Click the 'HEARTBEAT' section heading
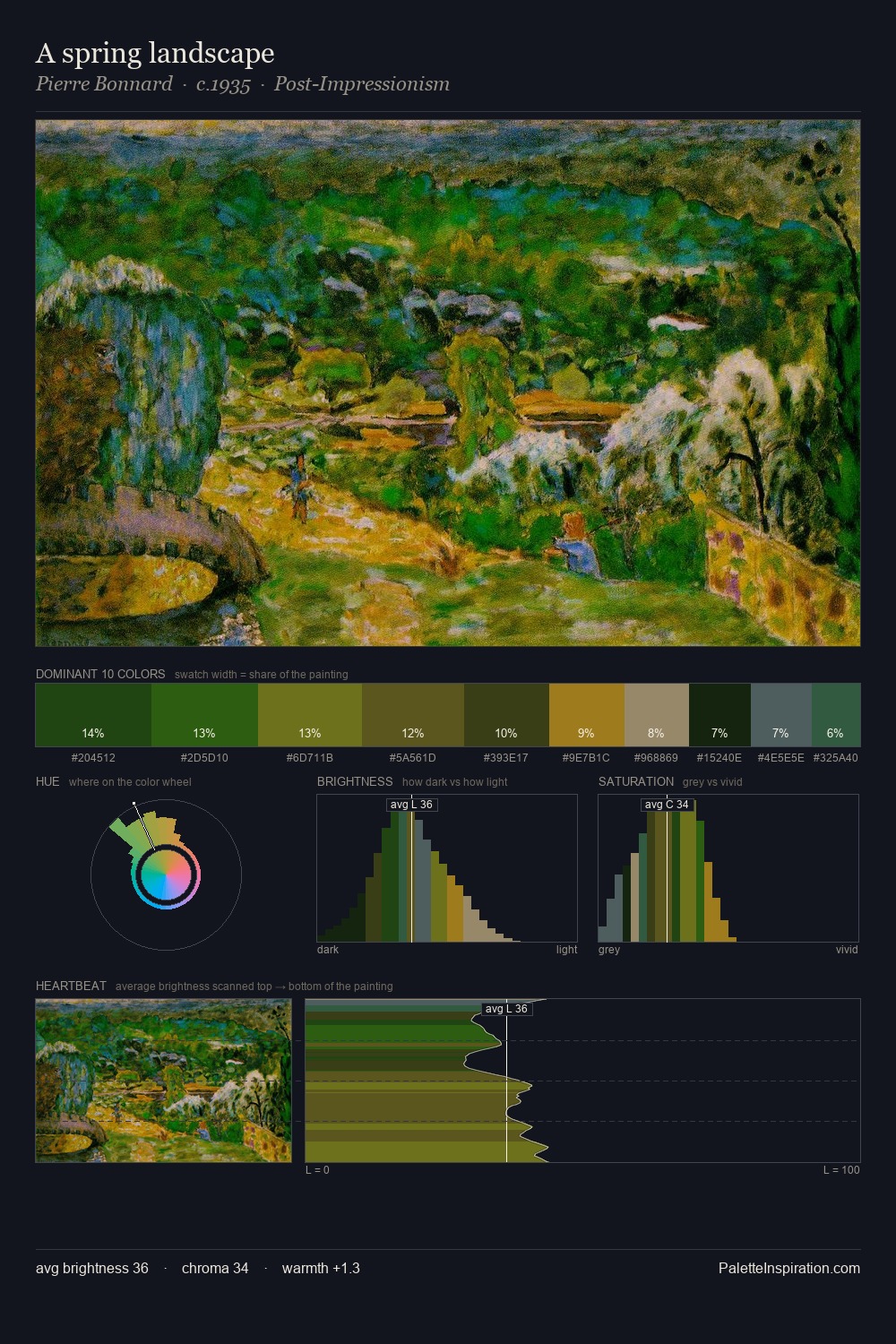This screenshot has width=896, height=1344. [x=71, y=986]
